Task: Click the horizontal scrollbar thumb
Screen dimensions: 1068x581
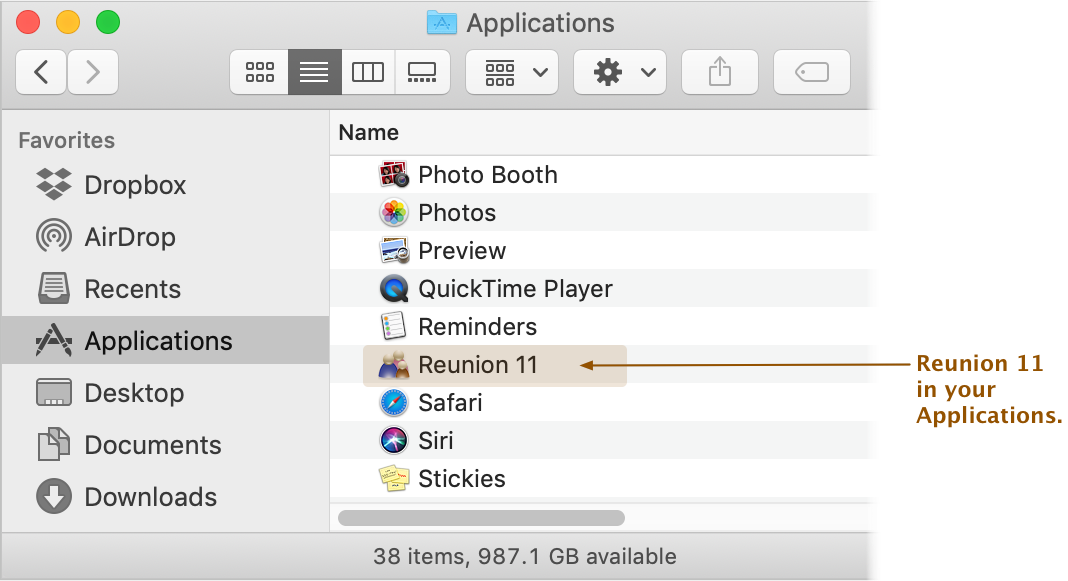Action: pyautogui.click(x=481, y=518)
